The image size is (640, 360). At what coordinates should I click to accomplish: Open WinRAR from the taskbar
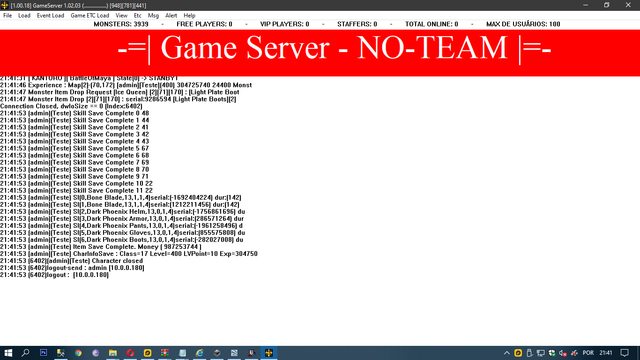(165, 353)
